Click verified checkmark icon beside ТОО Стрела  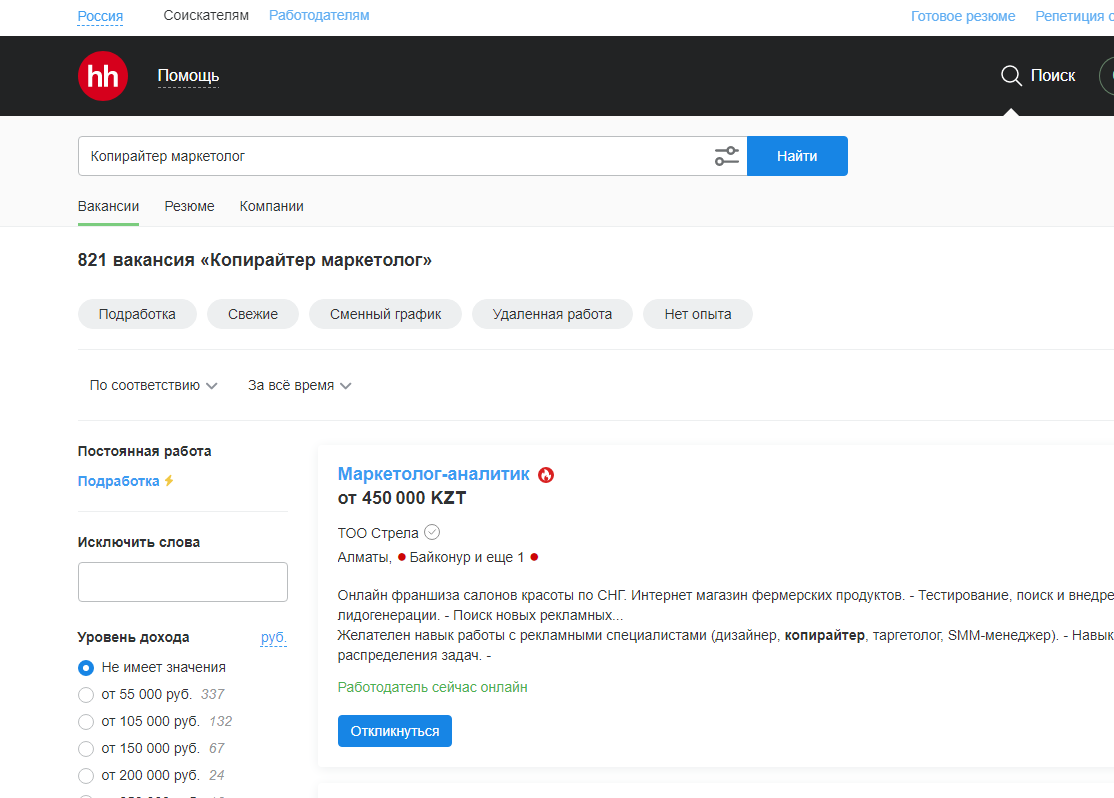[x=432, y=532]
